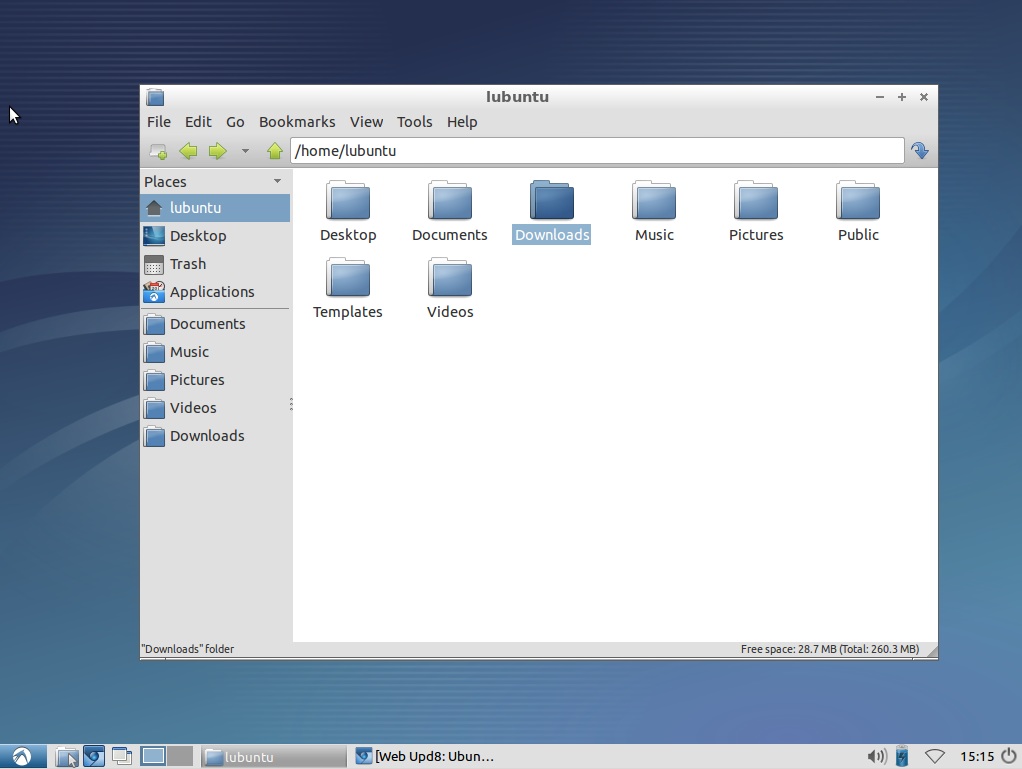Click the volume speaker icon in the tray
Image resolution: width=1022 pixels, height=769 pixels.
click(876, 756)
